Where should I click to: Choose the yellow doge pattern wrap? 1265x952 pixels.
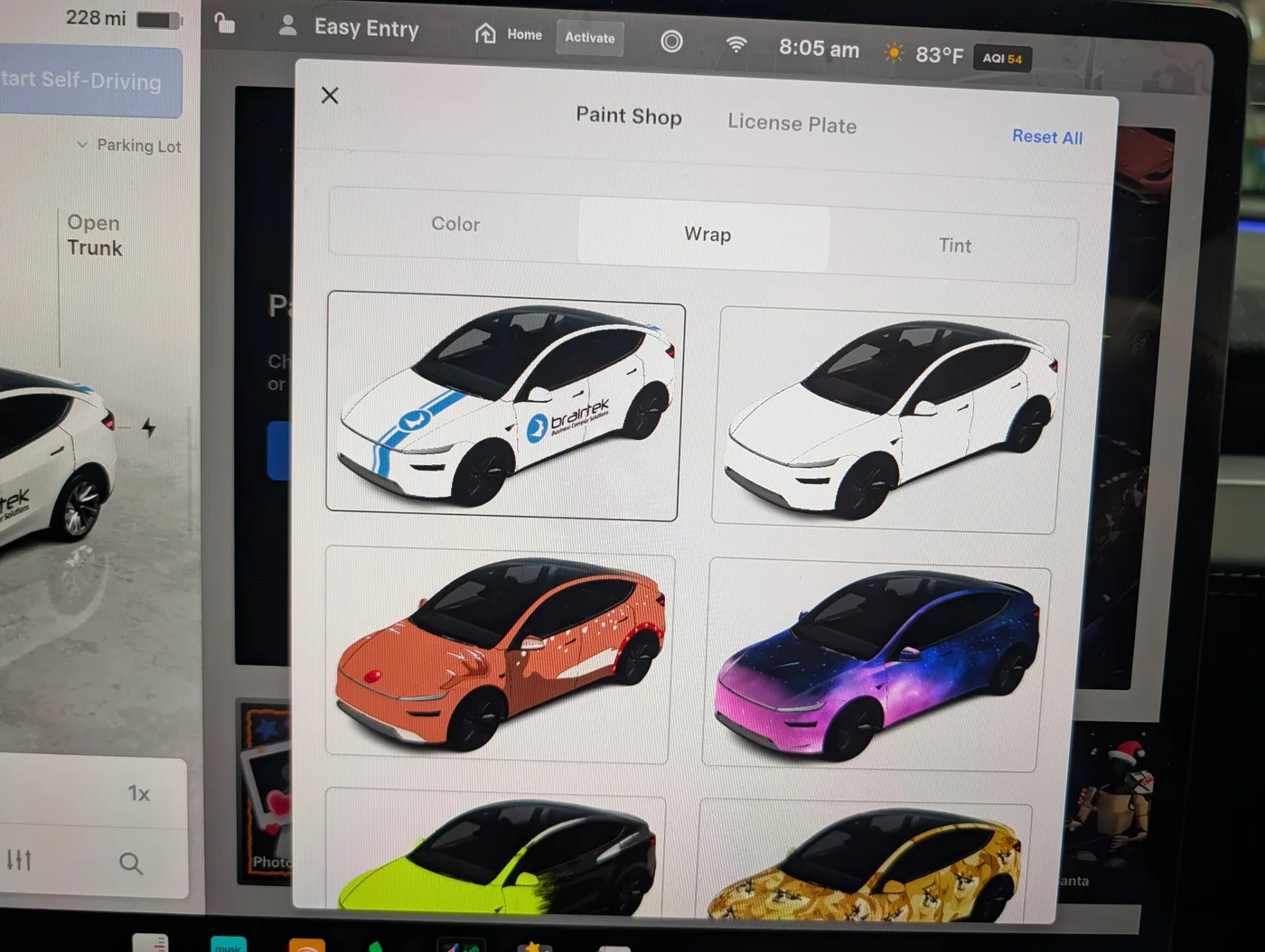point(864,860)
